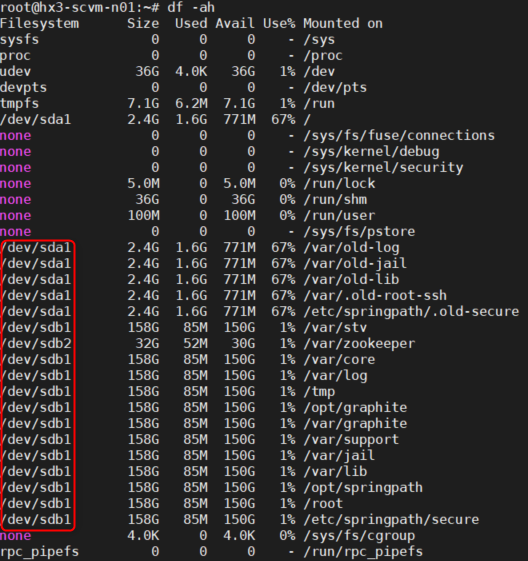Click the 'df -ah' command text
Viewport: 528px width, 561px height.
(191, 7)
